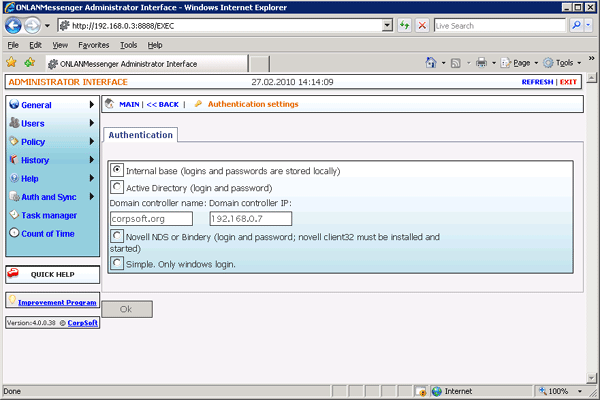
Task: Click the Home toolbar icon
Action: point(431,62)
